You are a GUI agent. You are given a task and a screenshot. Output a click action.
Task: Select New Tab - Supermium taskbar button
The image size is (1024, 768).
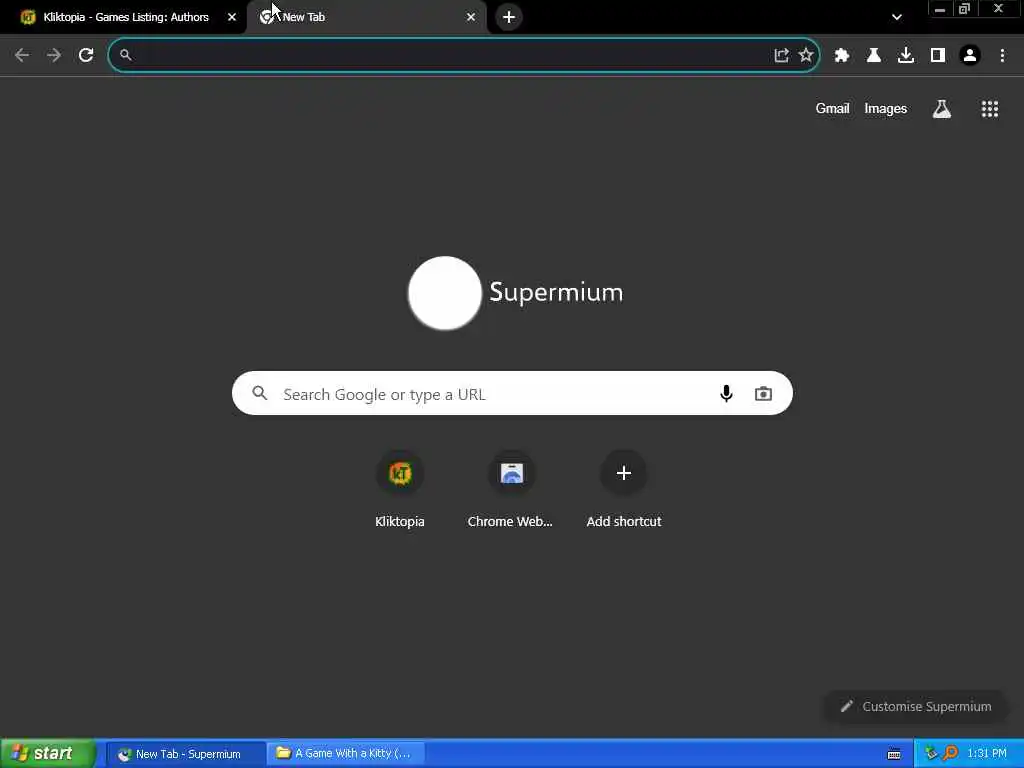click(185, 754)
